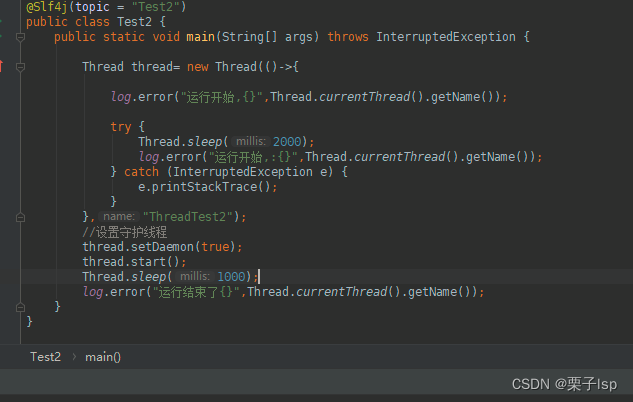Collapse the lambda at the 'new Thread(()->{' line
633x402 pixels.
[20, 67]
